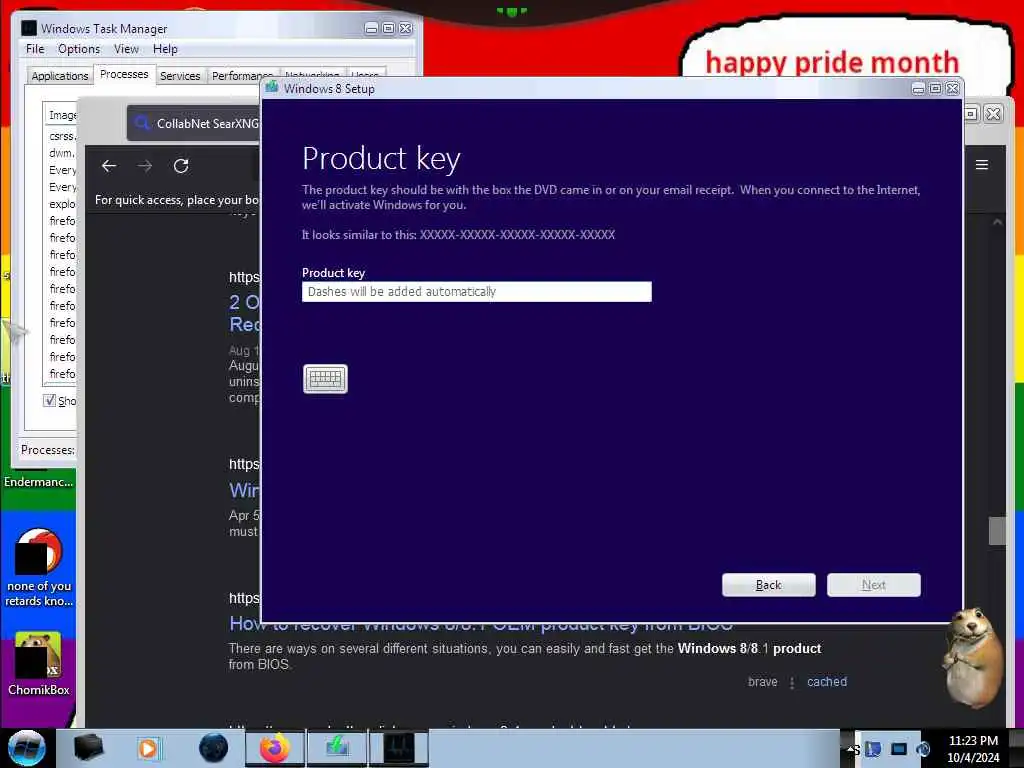Switch to Firefox on the taskbar
The image size is (1024, 768).
(x=275, y=748)
